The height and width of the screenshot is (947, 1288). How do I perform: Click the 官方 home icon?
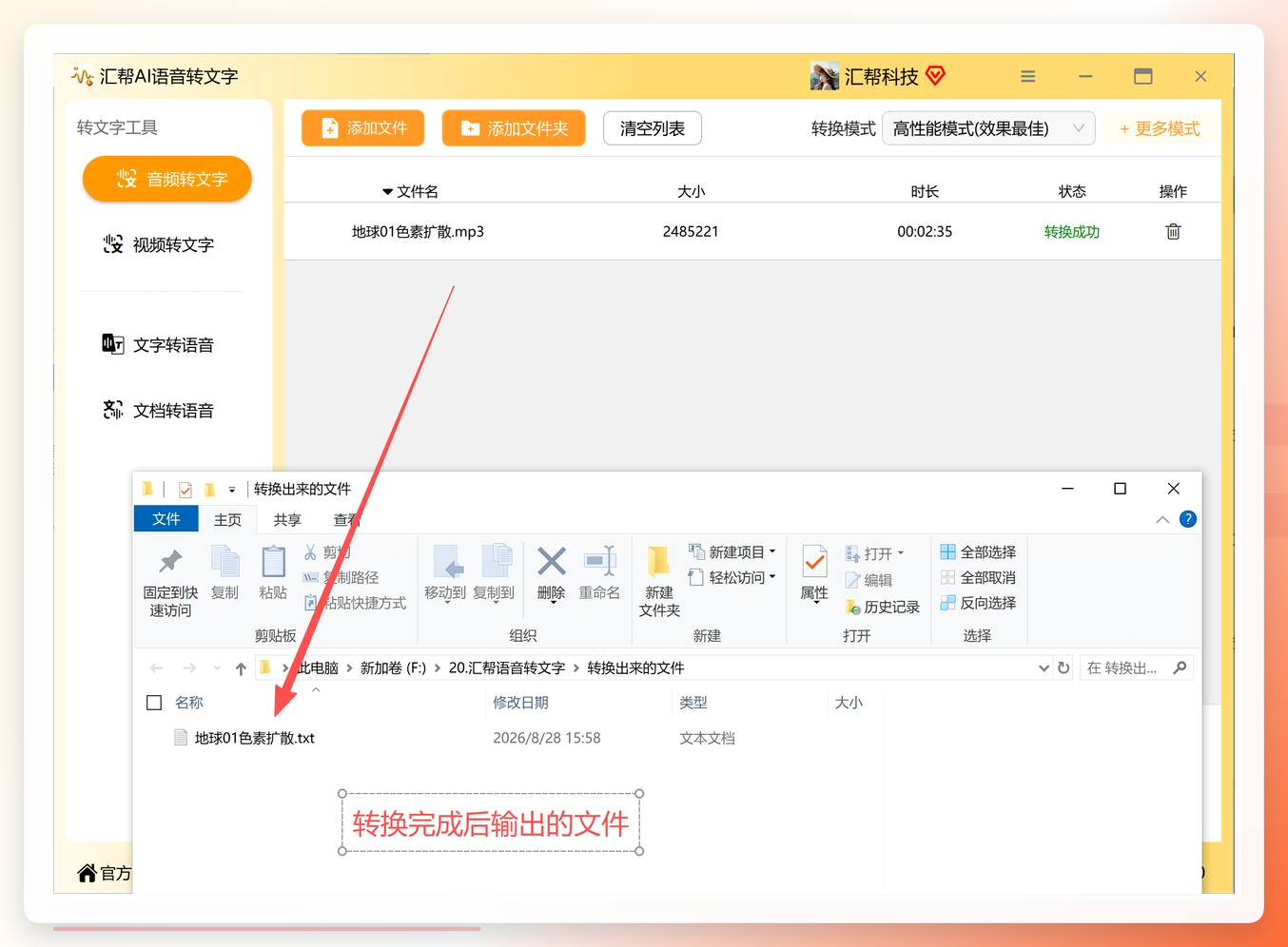click(x=88, y=873)
